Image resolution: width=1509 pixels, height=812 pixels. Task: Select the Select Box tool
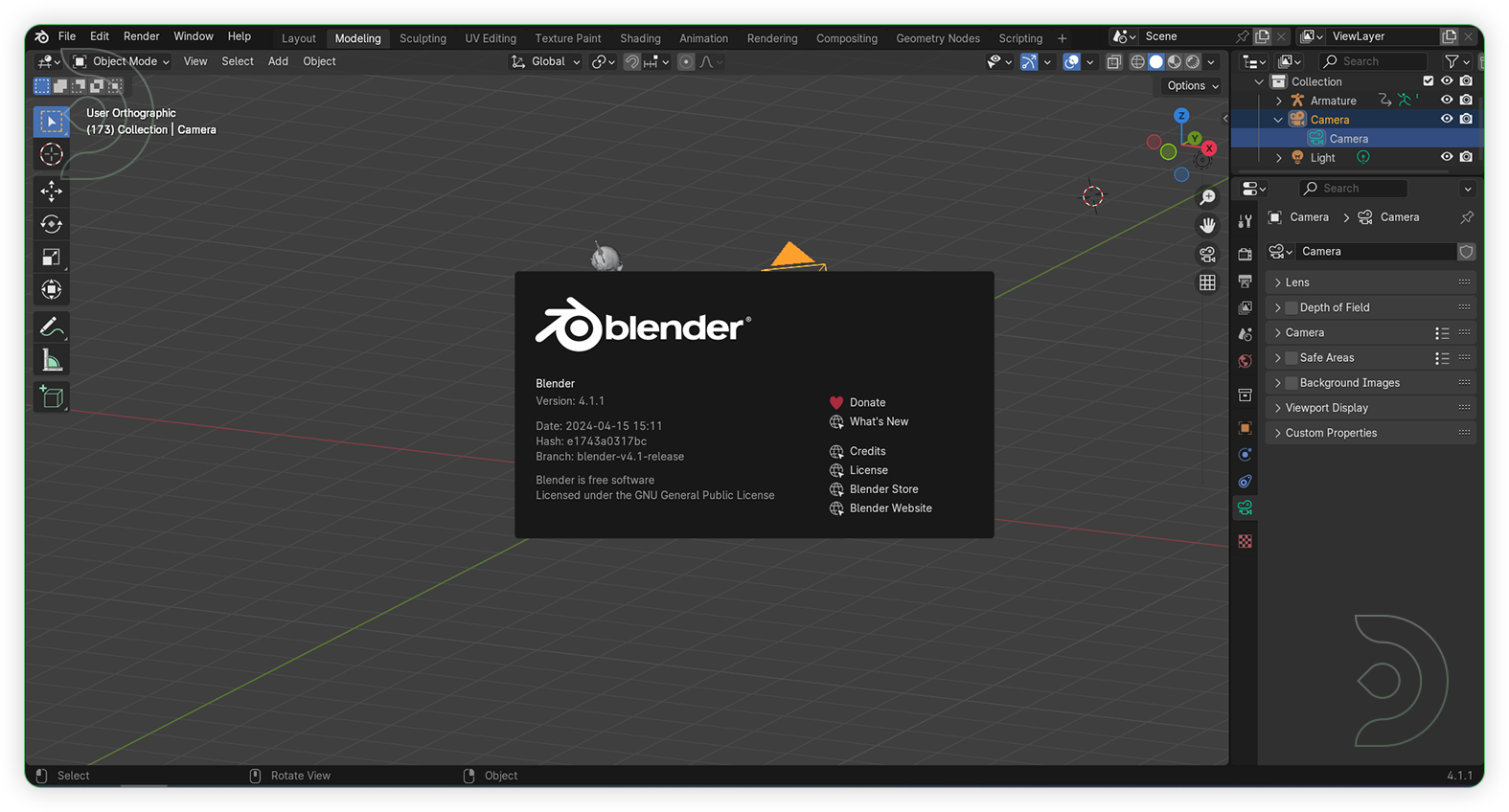[x=52, y=122]
